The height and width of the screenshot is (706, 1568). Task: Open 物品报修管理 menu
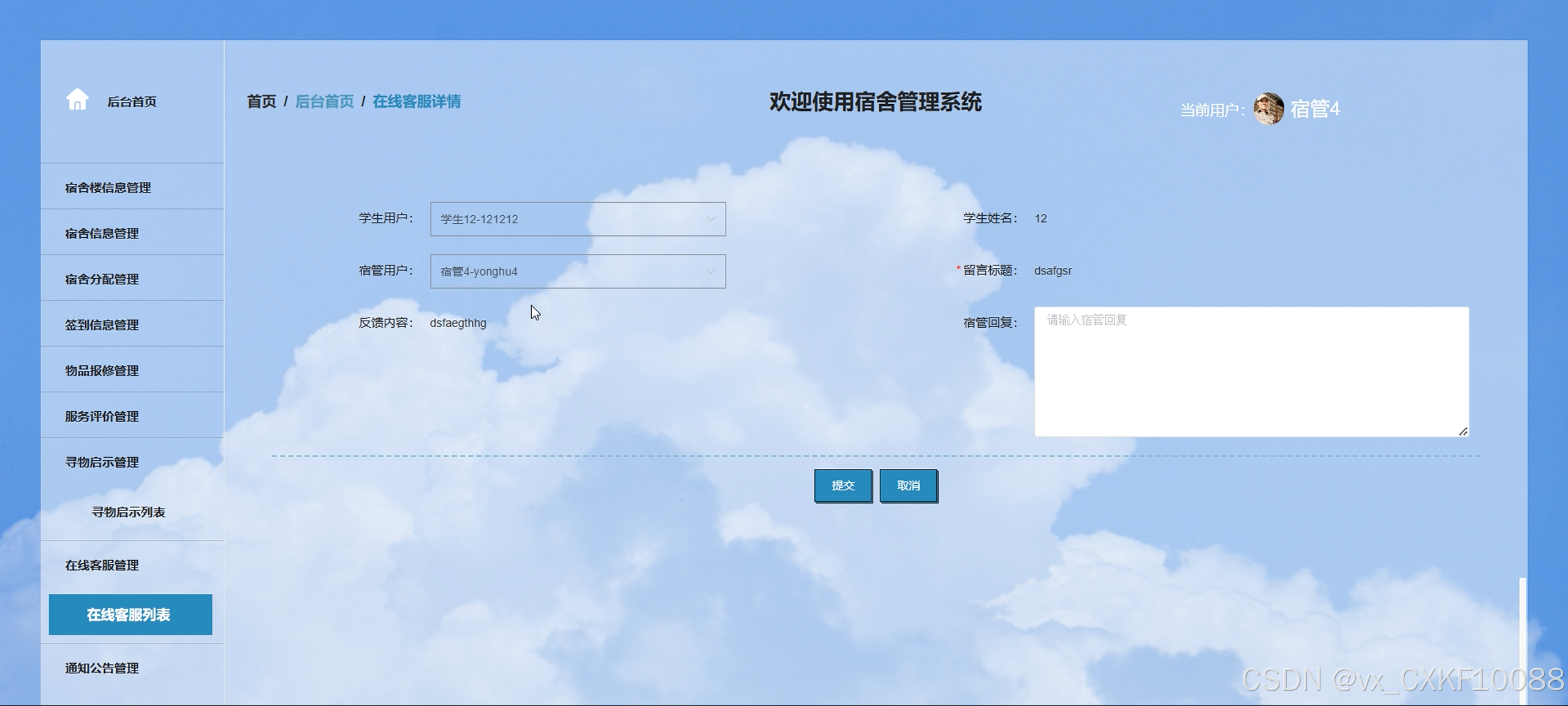(102, 371)
